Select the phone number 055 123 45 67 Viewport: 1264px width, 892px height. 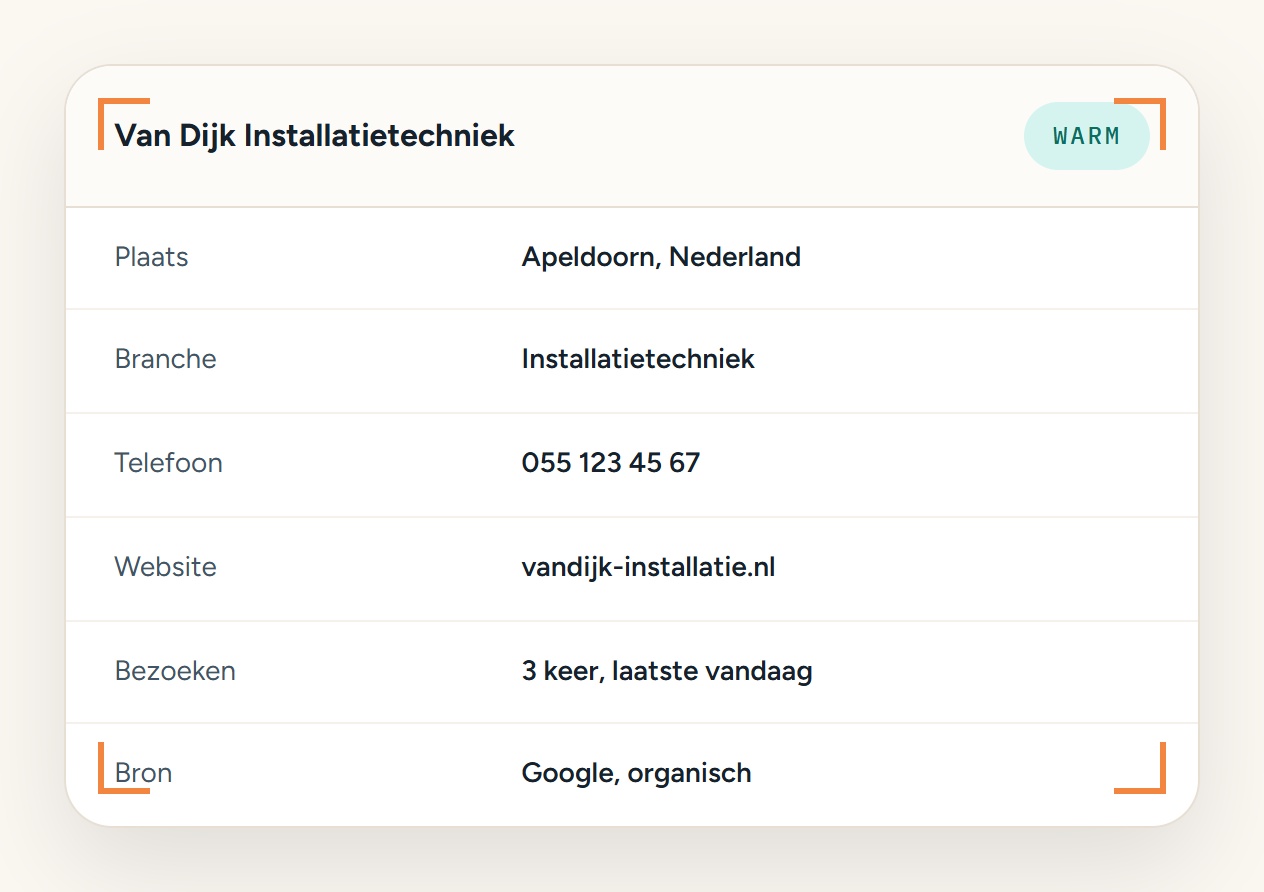click(611, 463)
